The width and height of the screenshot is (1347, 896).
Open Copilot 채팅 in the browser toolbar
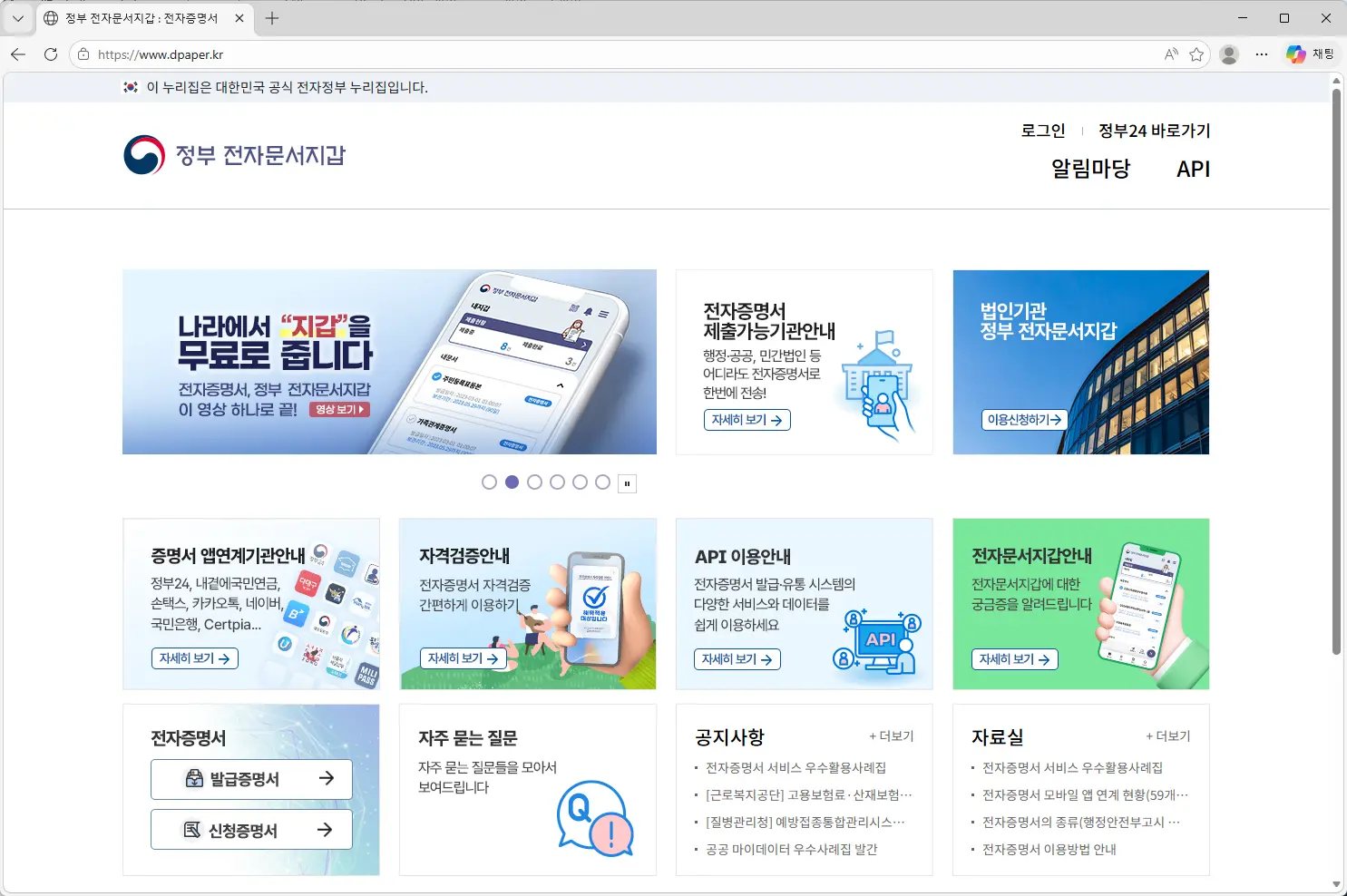click(x=1310, y=54)
